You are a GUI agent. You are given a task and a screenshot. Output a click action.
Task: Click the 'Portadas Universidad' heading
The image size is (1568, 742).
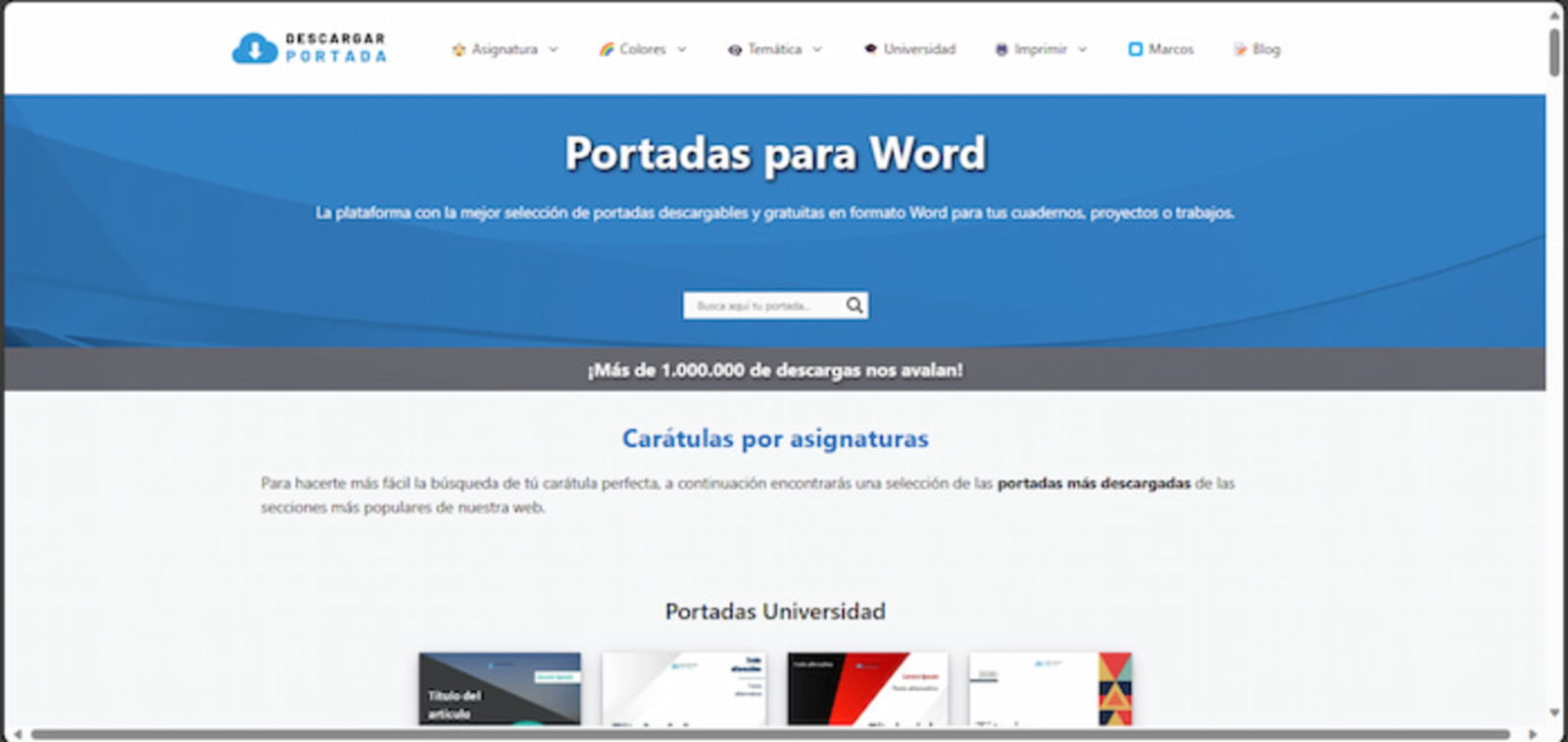(x=775, y=612)
